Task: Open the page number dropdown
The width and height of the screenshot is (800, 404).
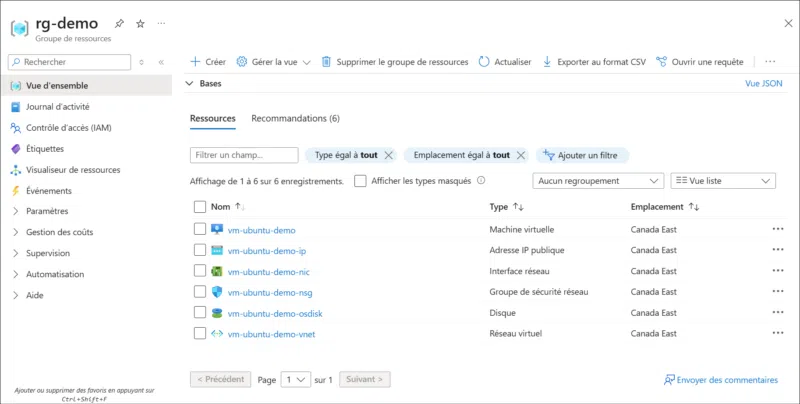Action: pos(295,380)
